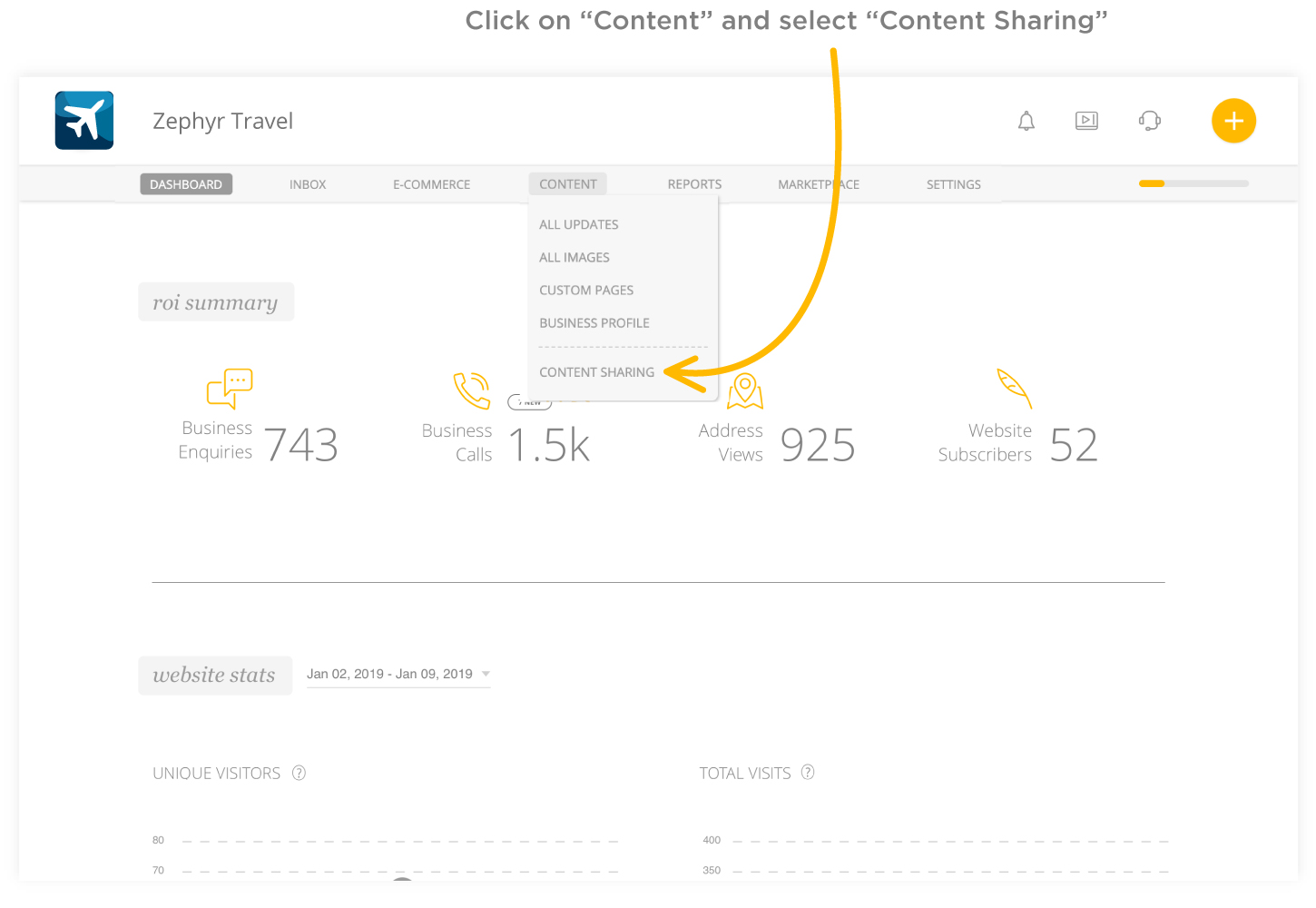Image resolution: width=1316 pixels, height=908 pixels.
Task: Click the yellow plus add button
Action: 1233,121
